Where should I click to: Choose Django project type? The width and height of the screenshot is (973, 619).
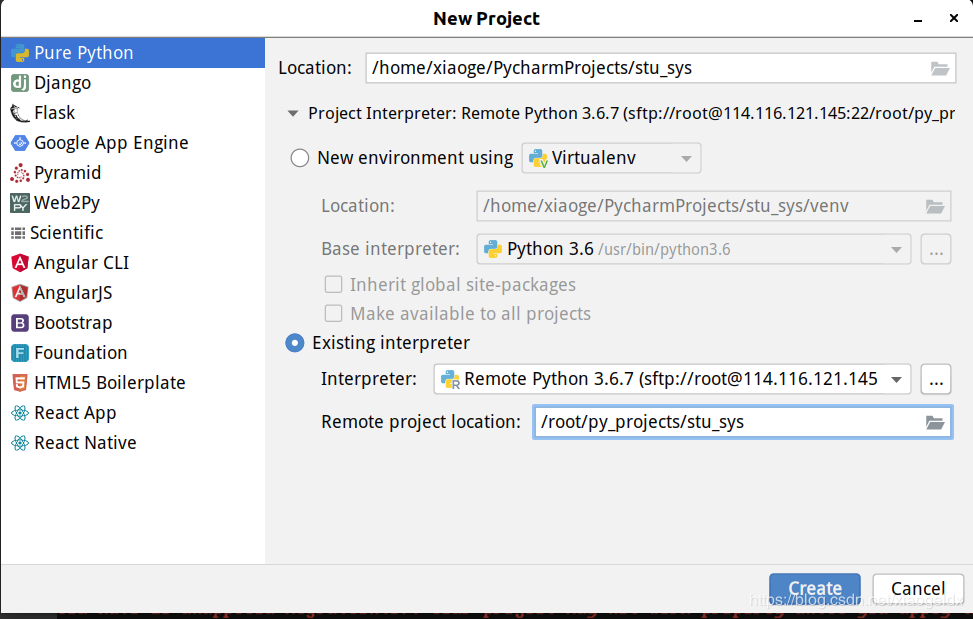tap(133, 83)
